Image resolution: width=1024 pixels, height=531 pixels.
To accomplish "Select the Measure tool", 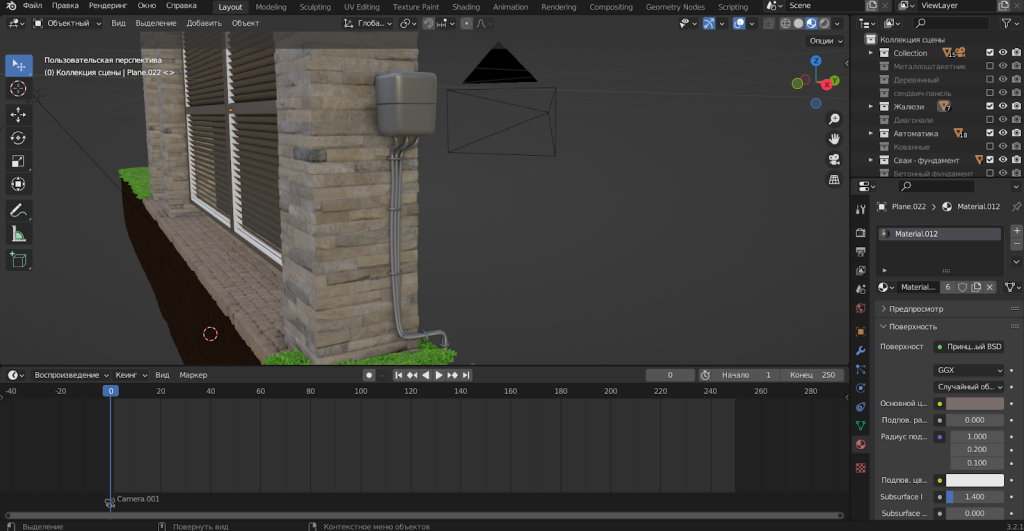I will [18, 234].
